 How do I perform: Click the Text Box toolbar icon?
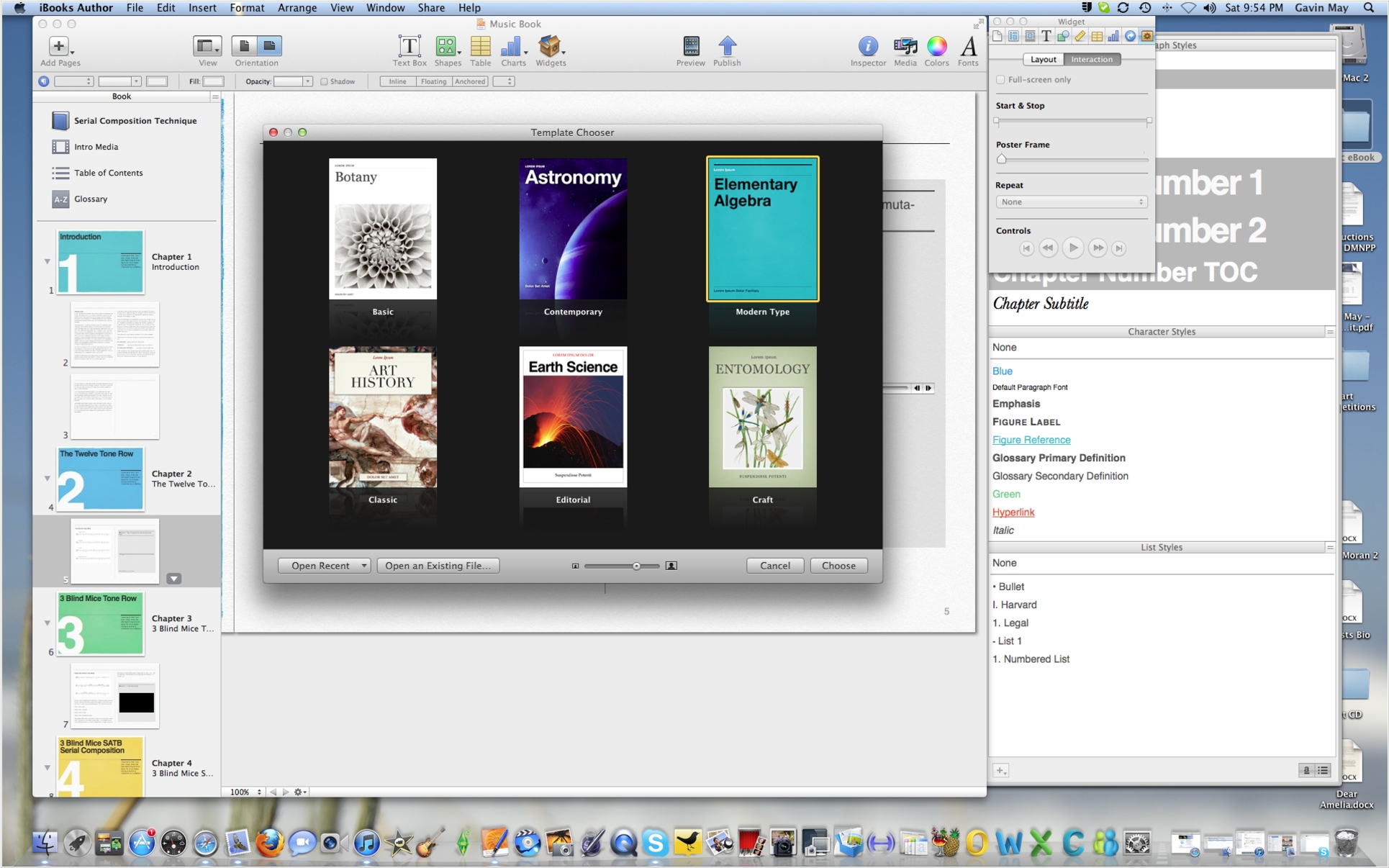[409, 47]
